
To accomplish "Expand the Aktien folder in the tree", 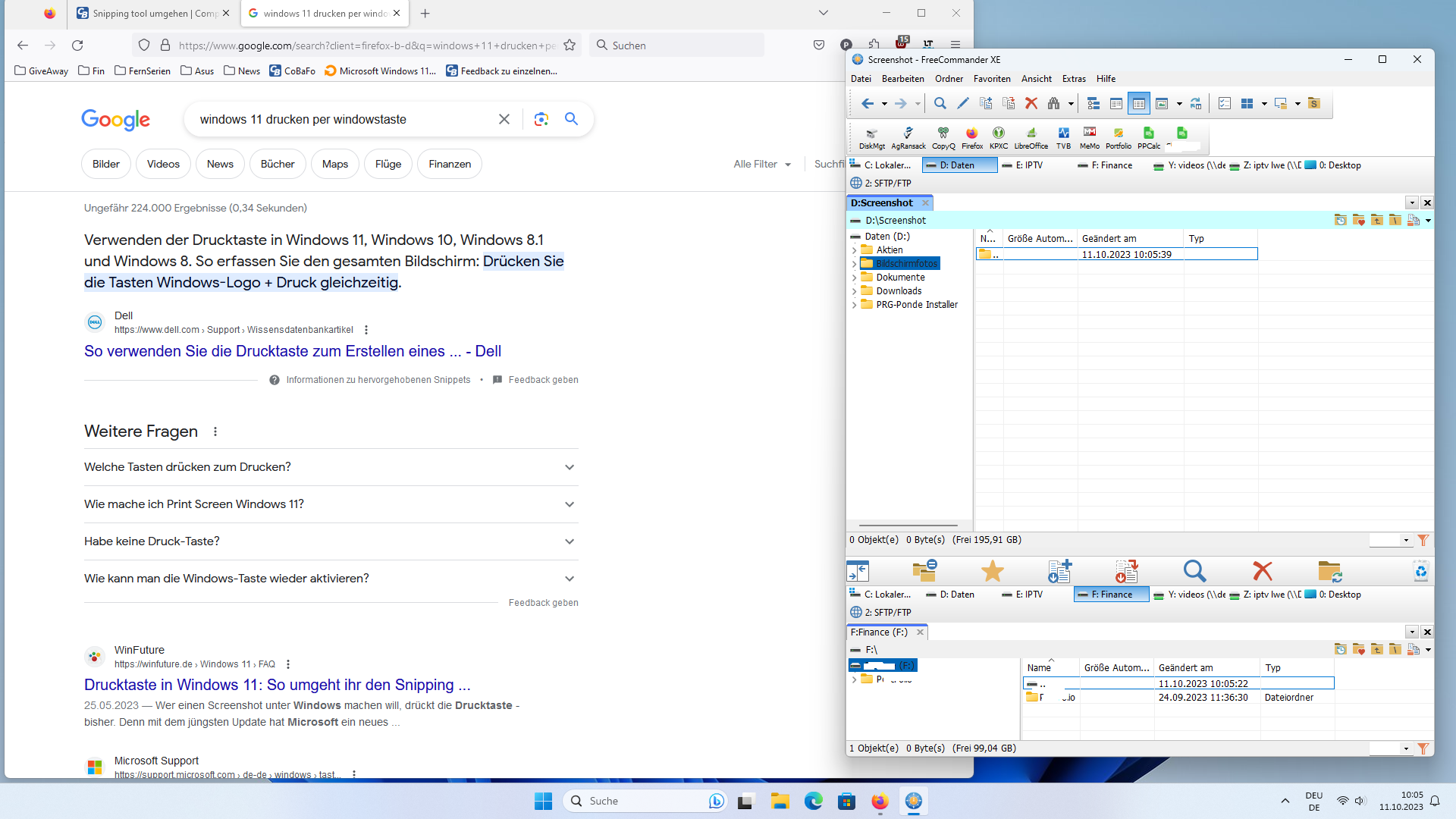I will 855,250.
